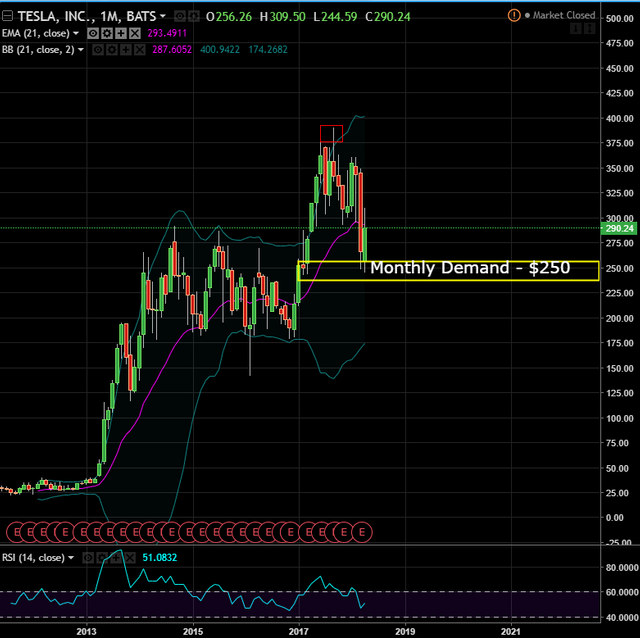Open EMA (21, close) settings gear

coord(107,33)
